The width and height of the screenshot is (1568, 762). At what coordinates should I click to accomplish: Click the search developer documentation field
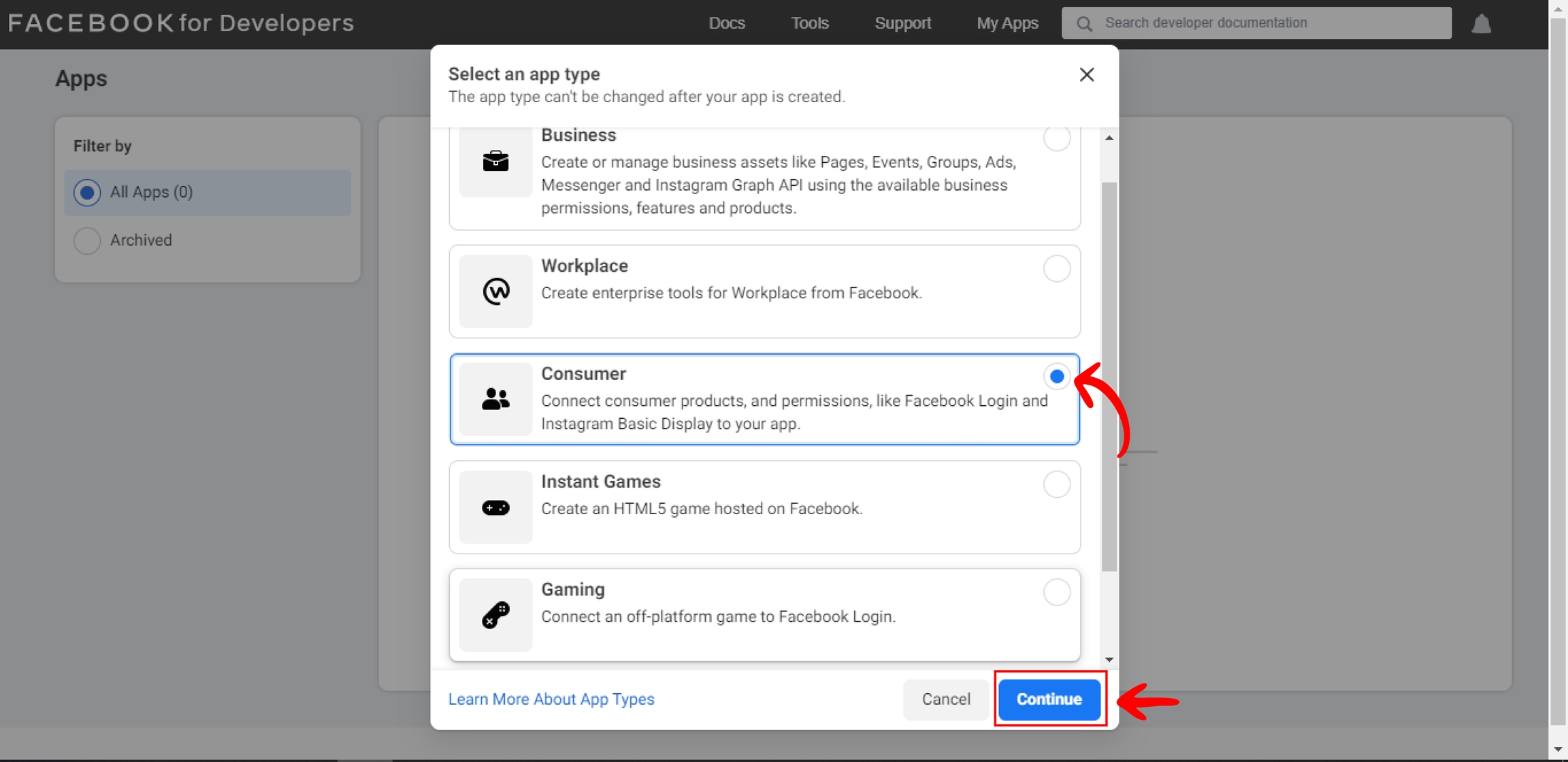1266,23
